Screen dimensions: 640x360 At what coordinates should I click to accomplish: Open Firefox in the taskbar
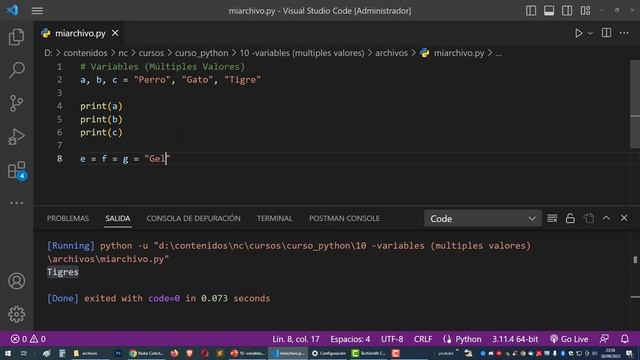(174, 353)
